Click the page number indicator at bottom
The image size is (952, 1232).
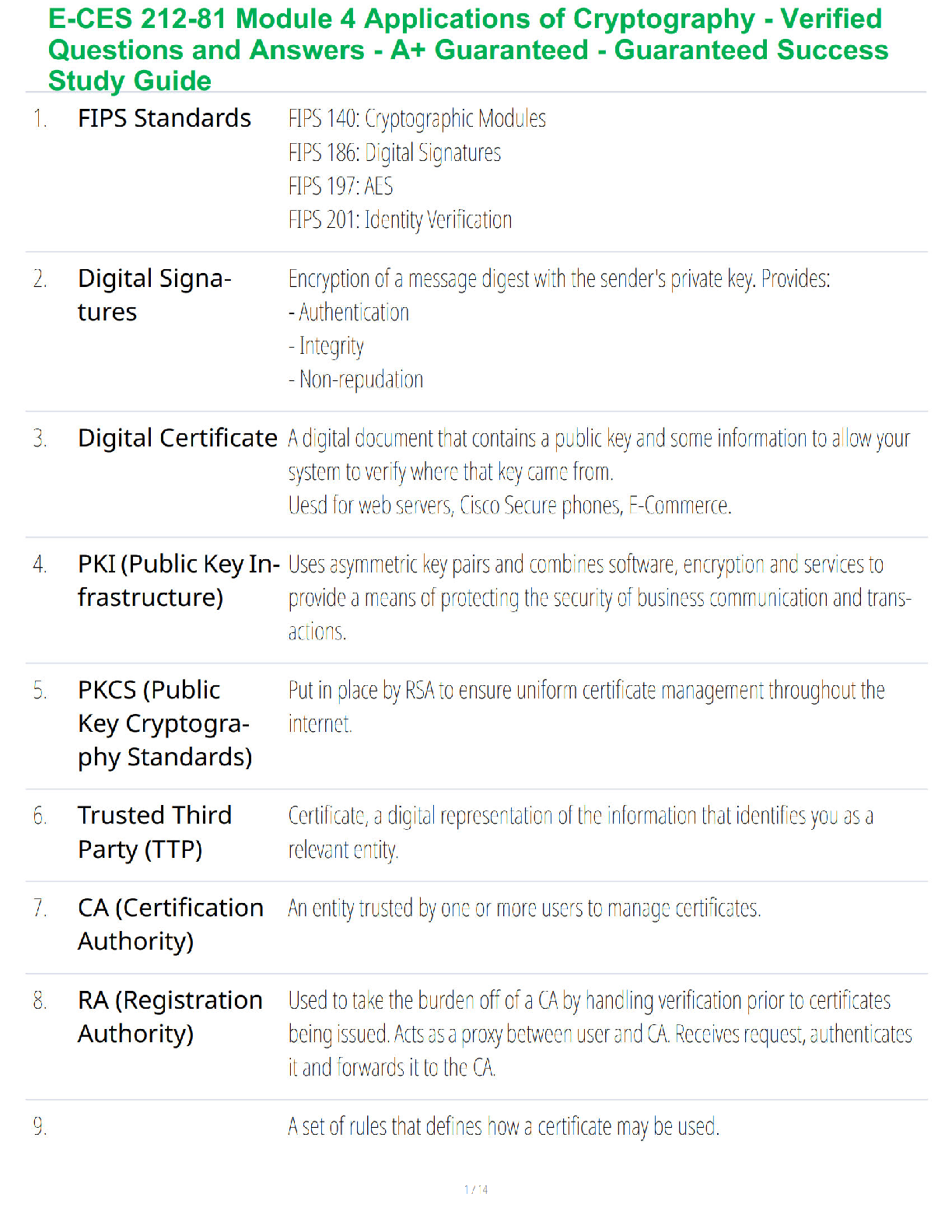pyautogui.click(x=476, y=1189)
